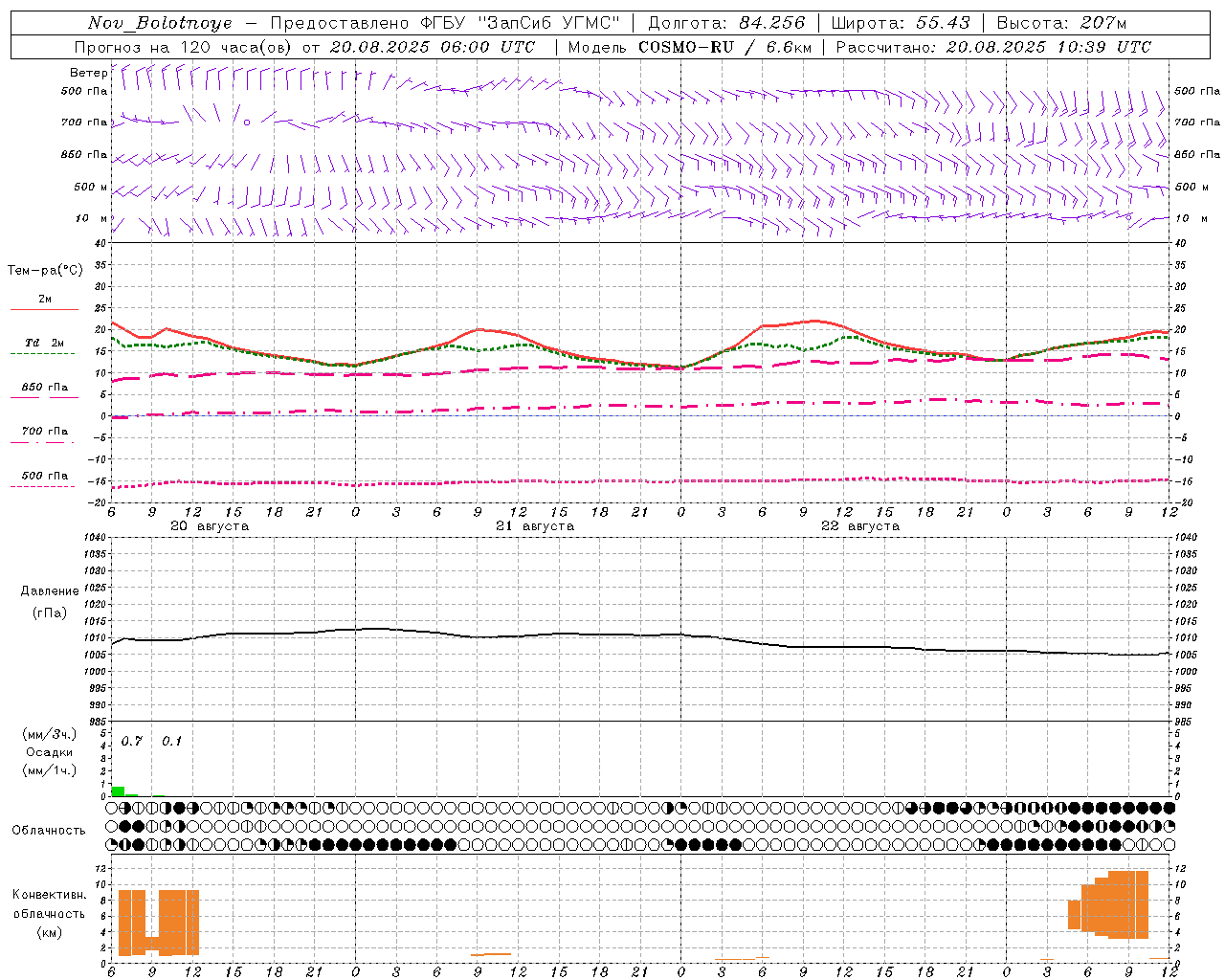Click the Широта: 55.43 latitude value

[x=902, y=23]
